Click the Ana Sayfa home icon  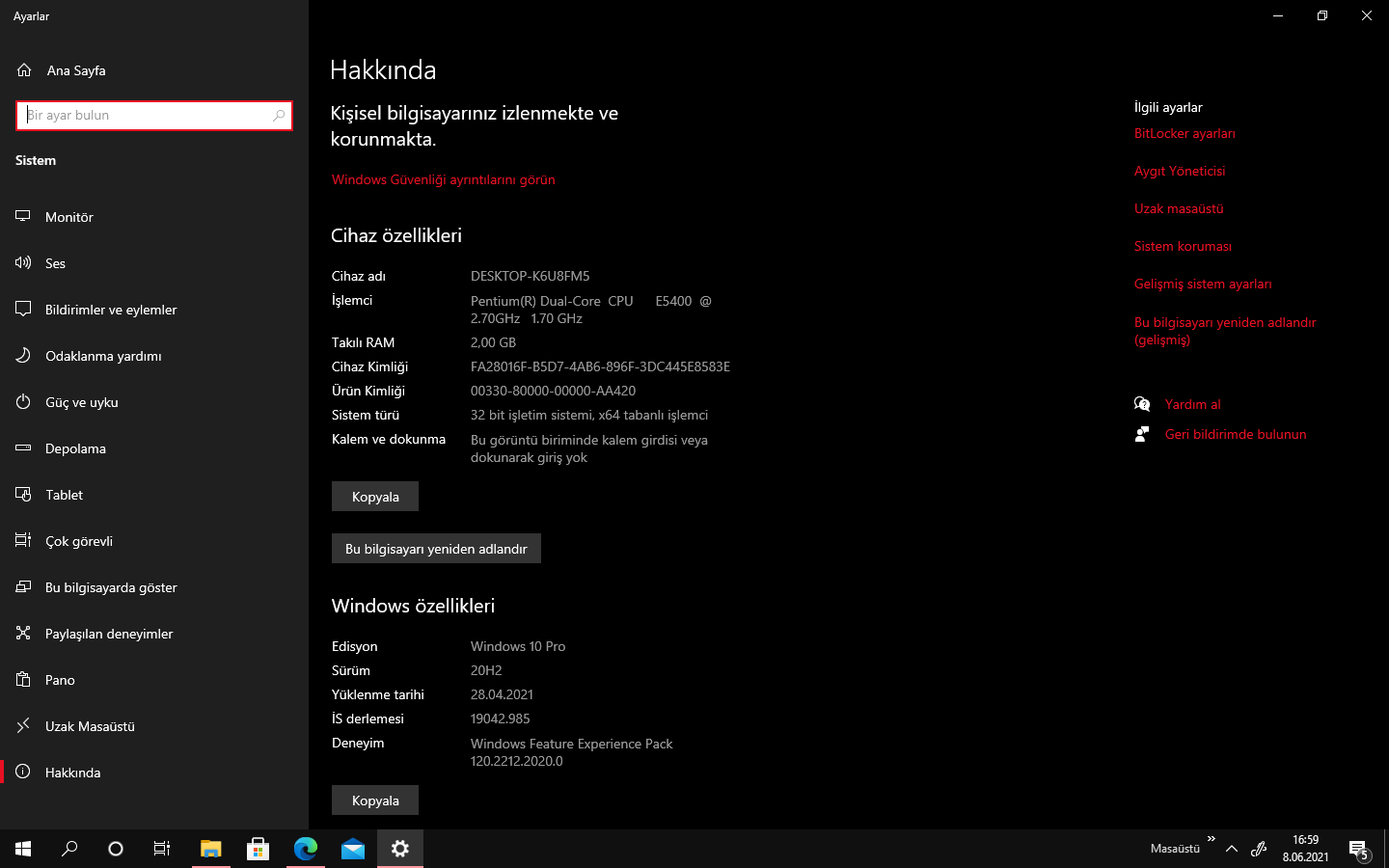tap(25, 70)
